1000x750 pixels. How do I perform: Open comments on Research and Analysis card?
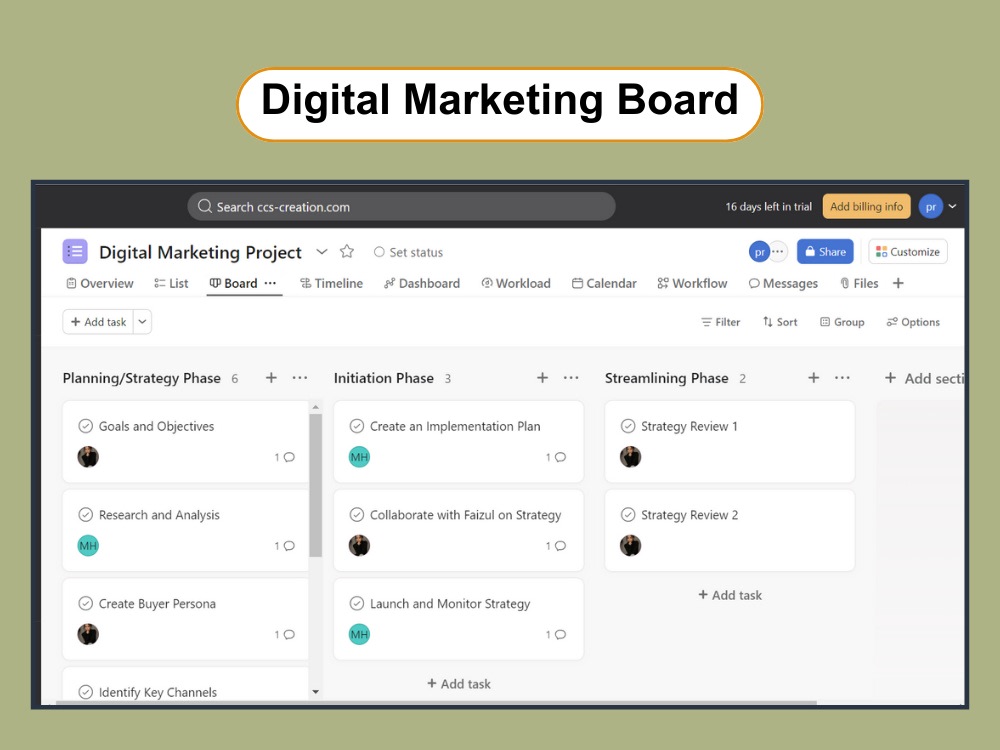click(x=284, y=546)
